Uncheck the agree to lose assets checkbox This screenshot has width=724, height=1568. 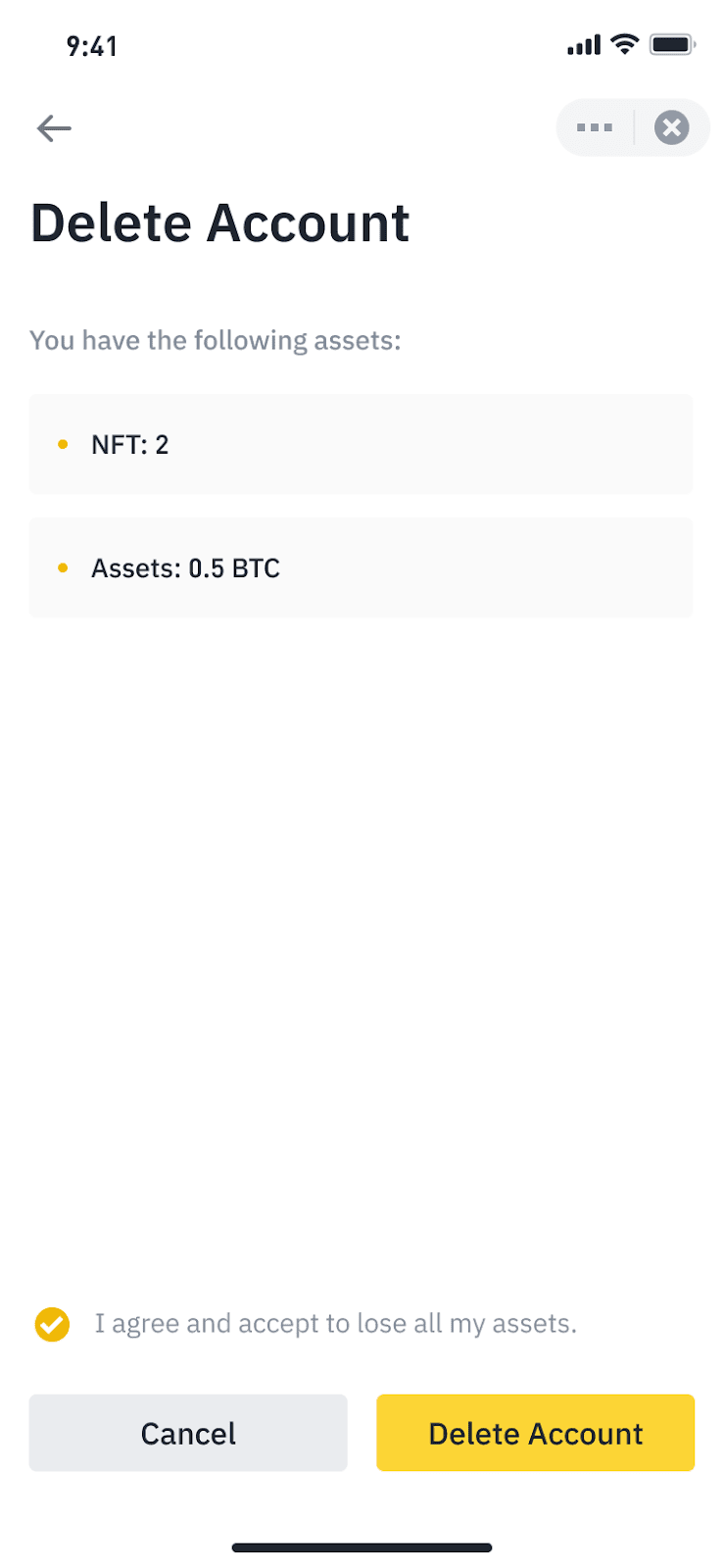point(52,1324)
